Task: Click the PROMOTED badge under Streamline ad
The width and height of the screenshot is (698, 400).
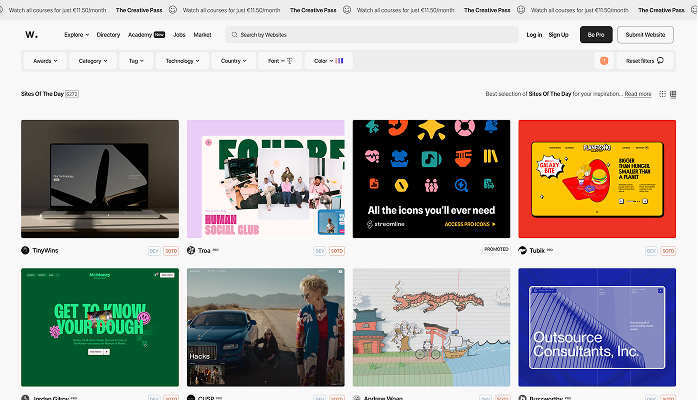Action: pyautogui.click(x=496, y=249)
